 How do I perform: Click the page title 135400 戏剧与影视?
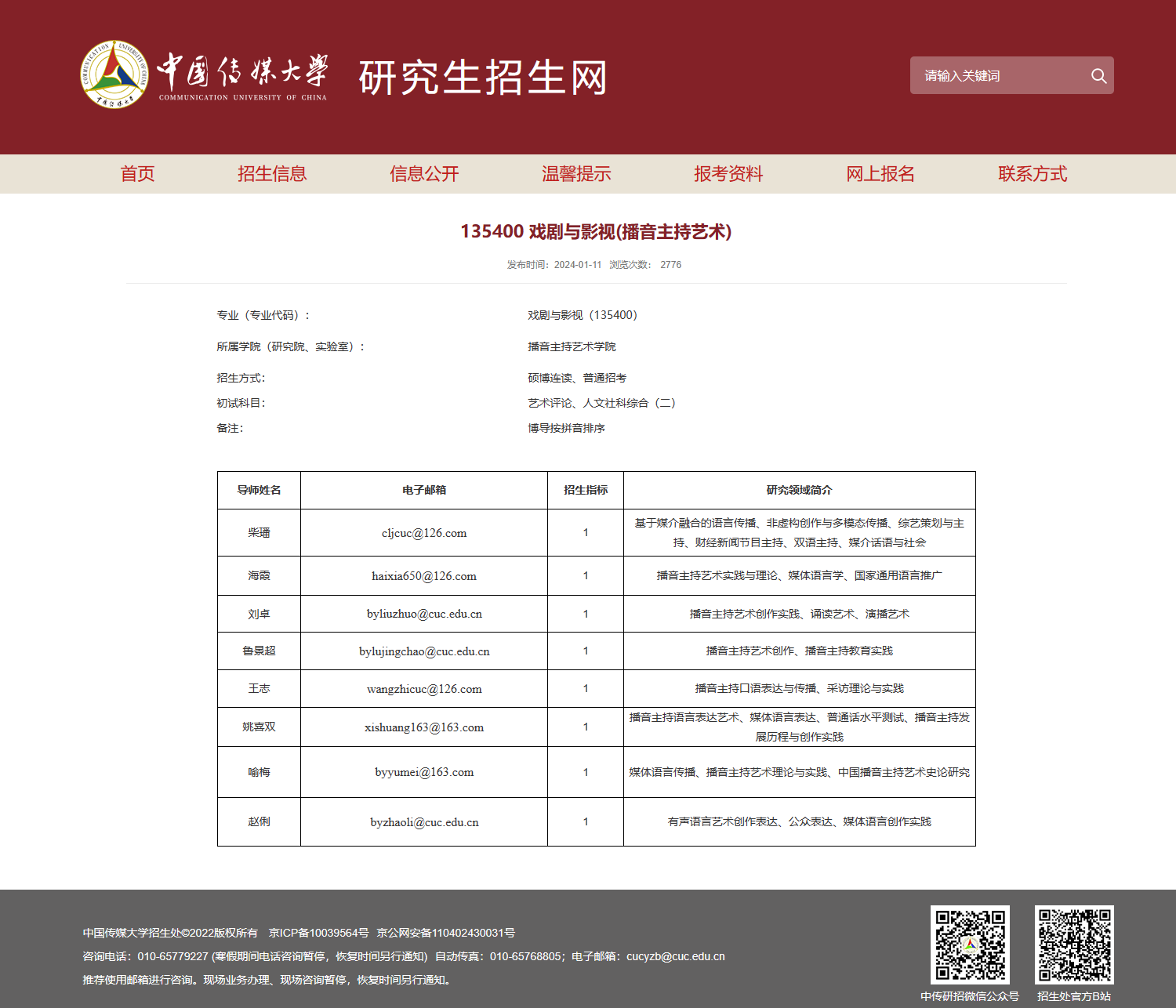point(596,231)
